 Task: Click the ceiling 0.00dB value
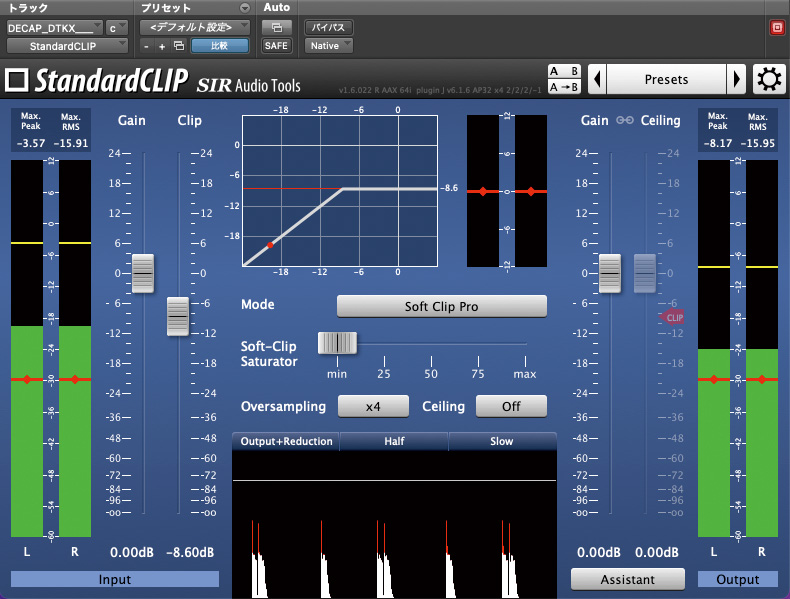click(656, 552)
